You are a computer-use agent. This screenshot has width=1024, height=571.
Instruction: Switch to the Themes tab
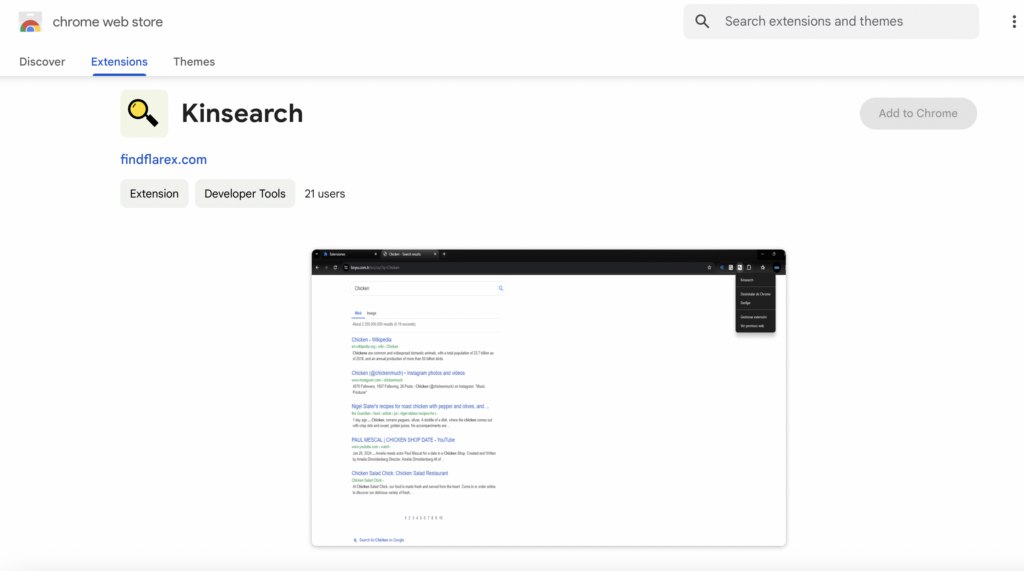tap(194, 61)
